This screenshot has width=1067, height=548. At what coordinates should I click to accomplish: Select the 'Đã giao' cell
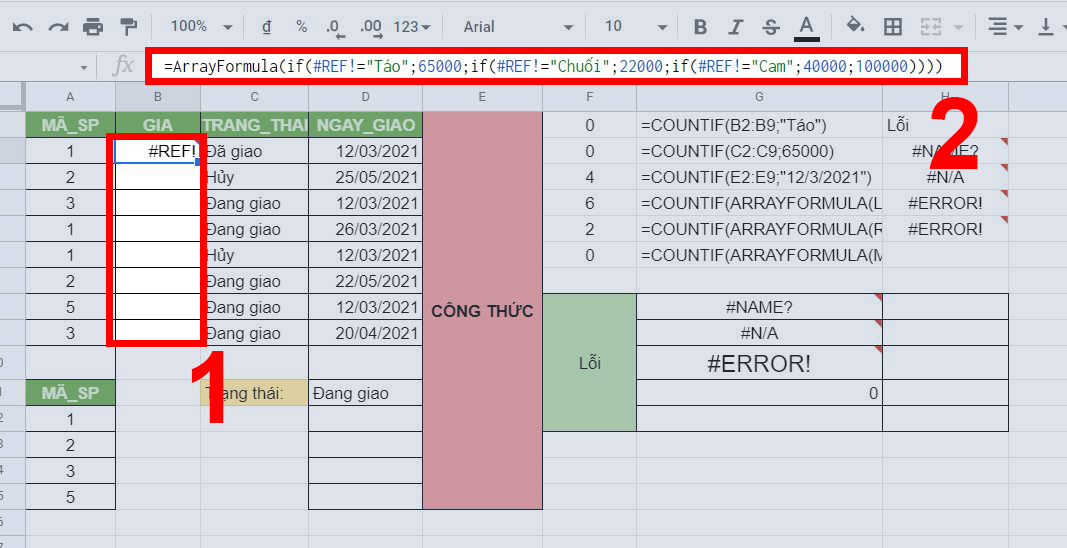pos(255,151)
